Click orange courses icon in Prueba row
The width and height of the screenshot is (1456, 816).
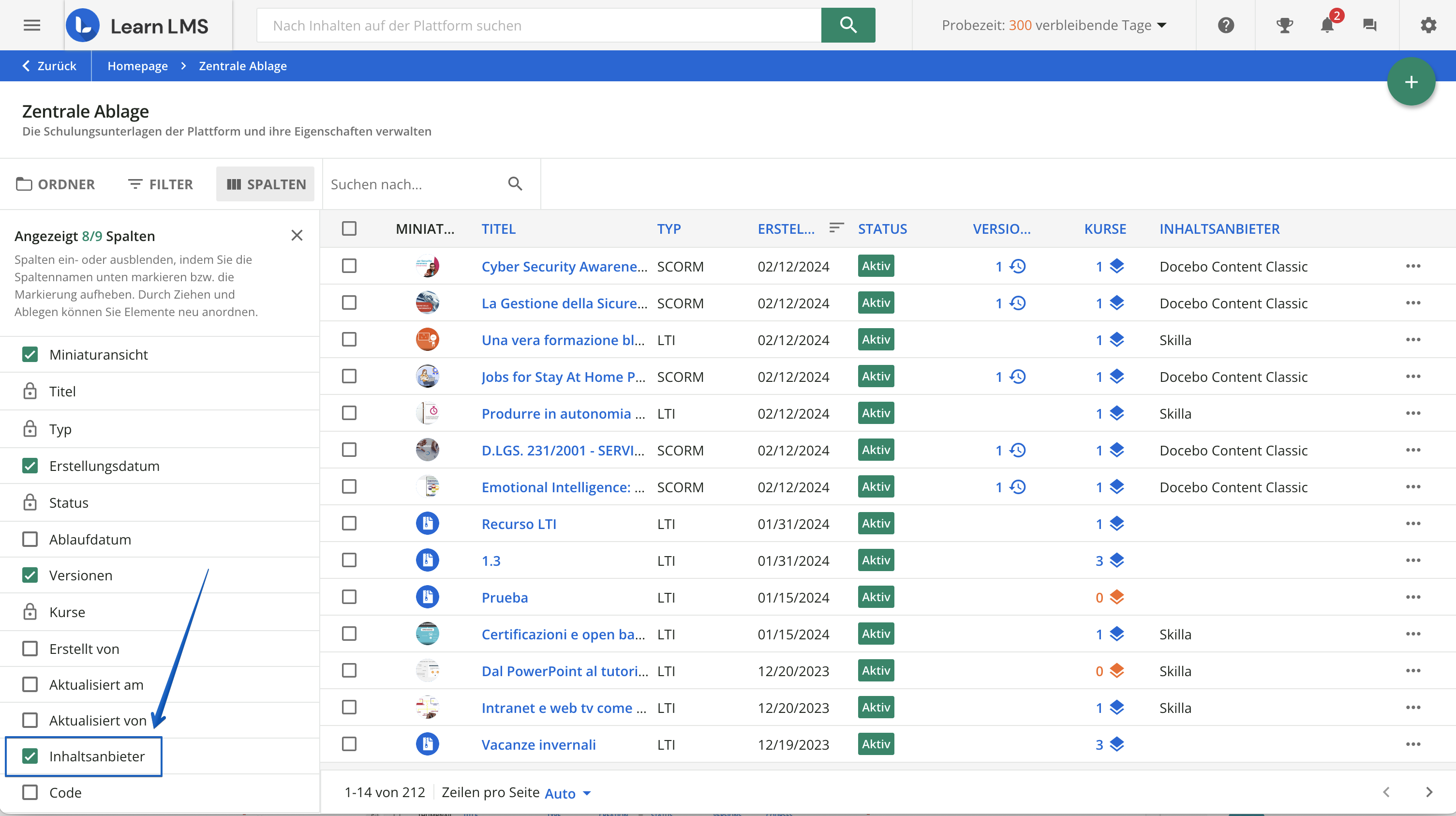pyautogui.click(x=1116, y=597)
